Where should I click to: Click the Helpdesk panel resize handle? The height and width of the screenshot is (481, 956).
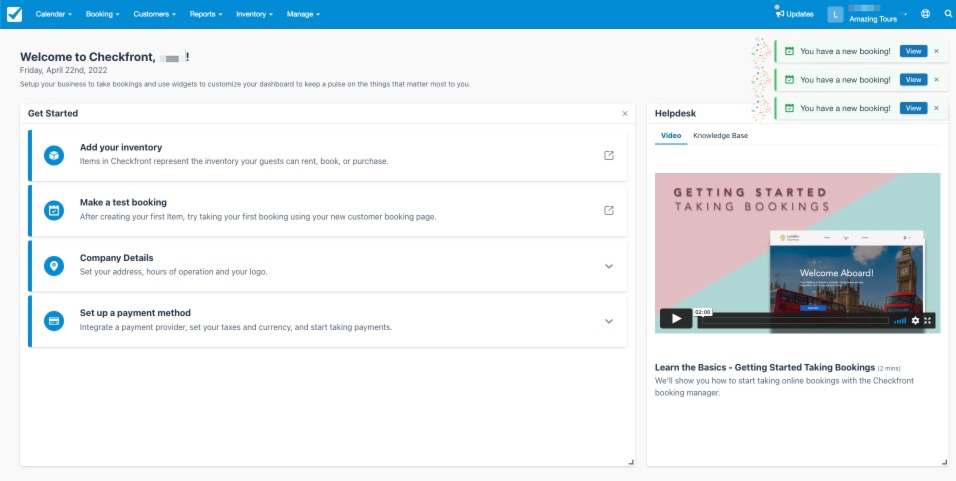pyautogui.click(x=944, y=462)
